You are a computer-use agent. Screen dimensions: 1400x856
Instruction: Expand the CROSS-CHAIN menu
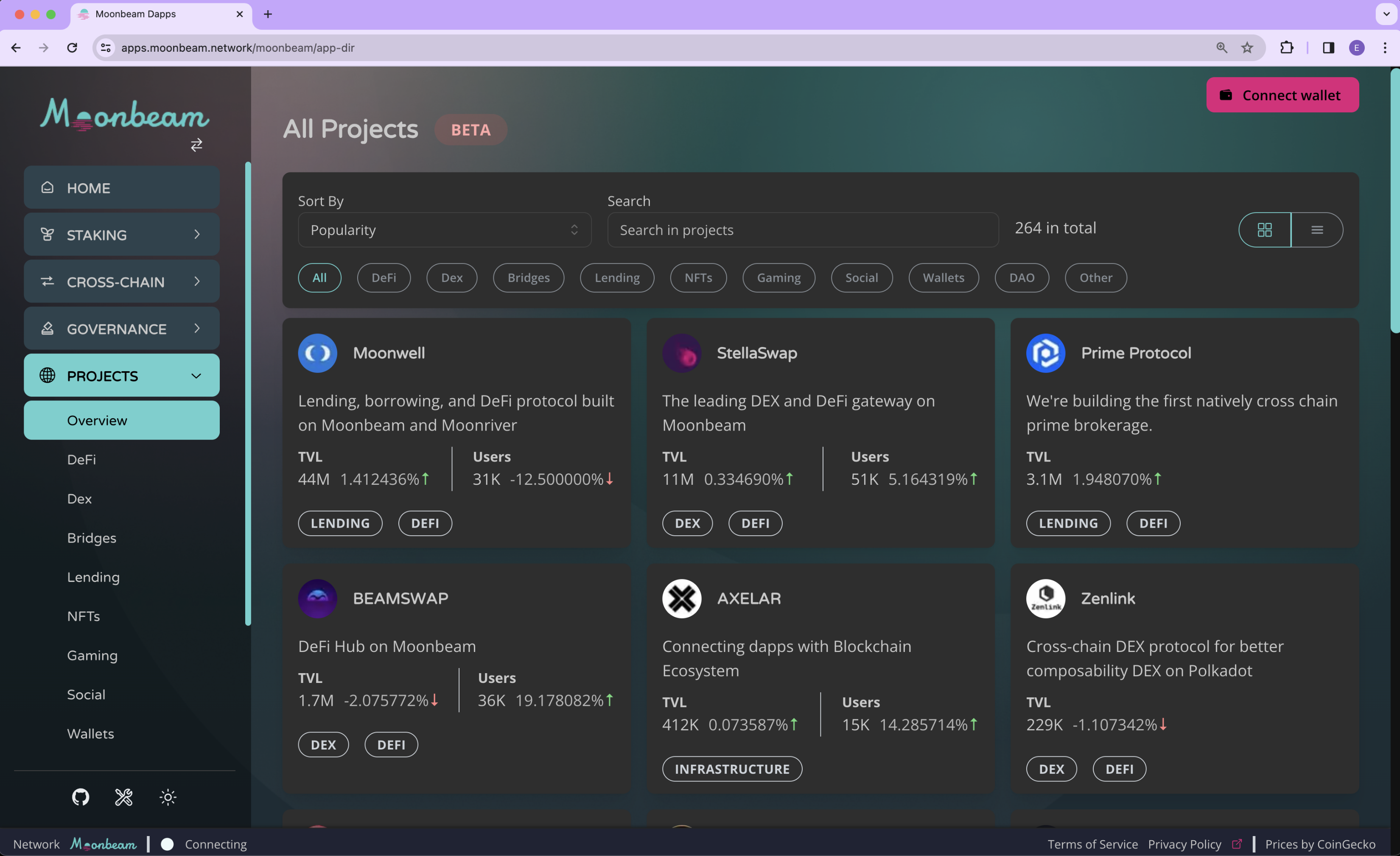coord(122,282)
